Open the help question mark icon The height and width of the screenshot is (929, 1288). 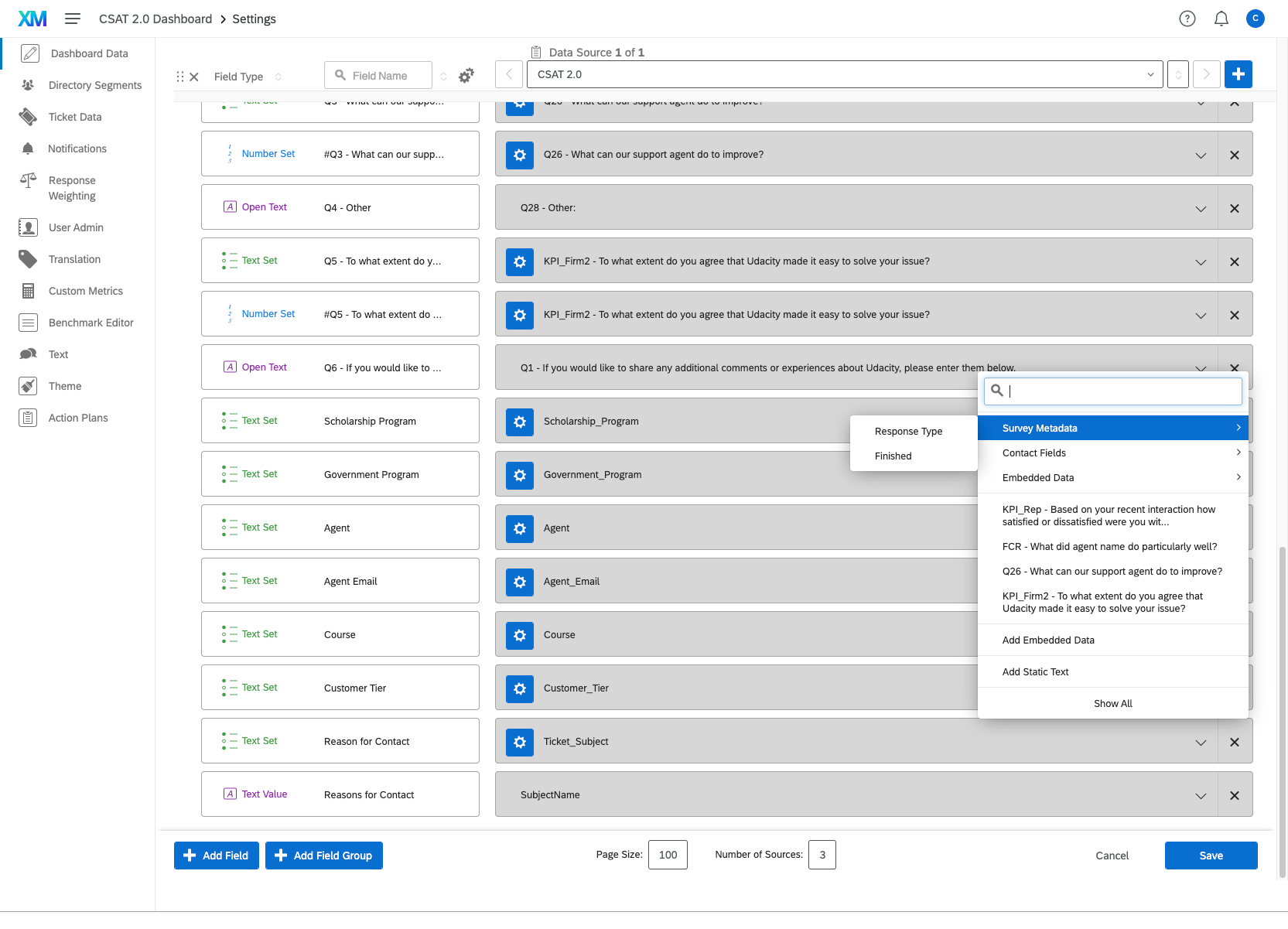click(x=1187, y=19)
